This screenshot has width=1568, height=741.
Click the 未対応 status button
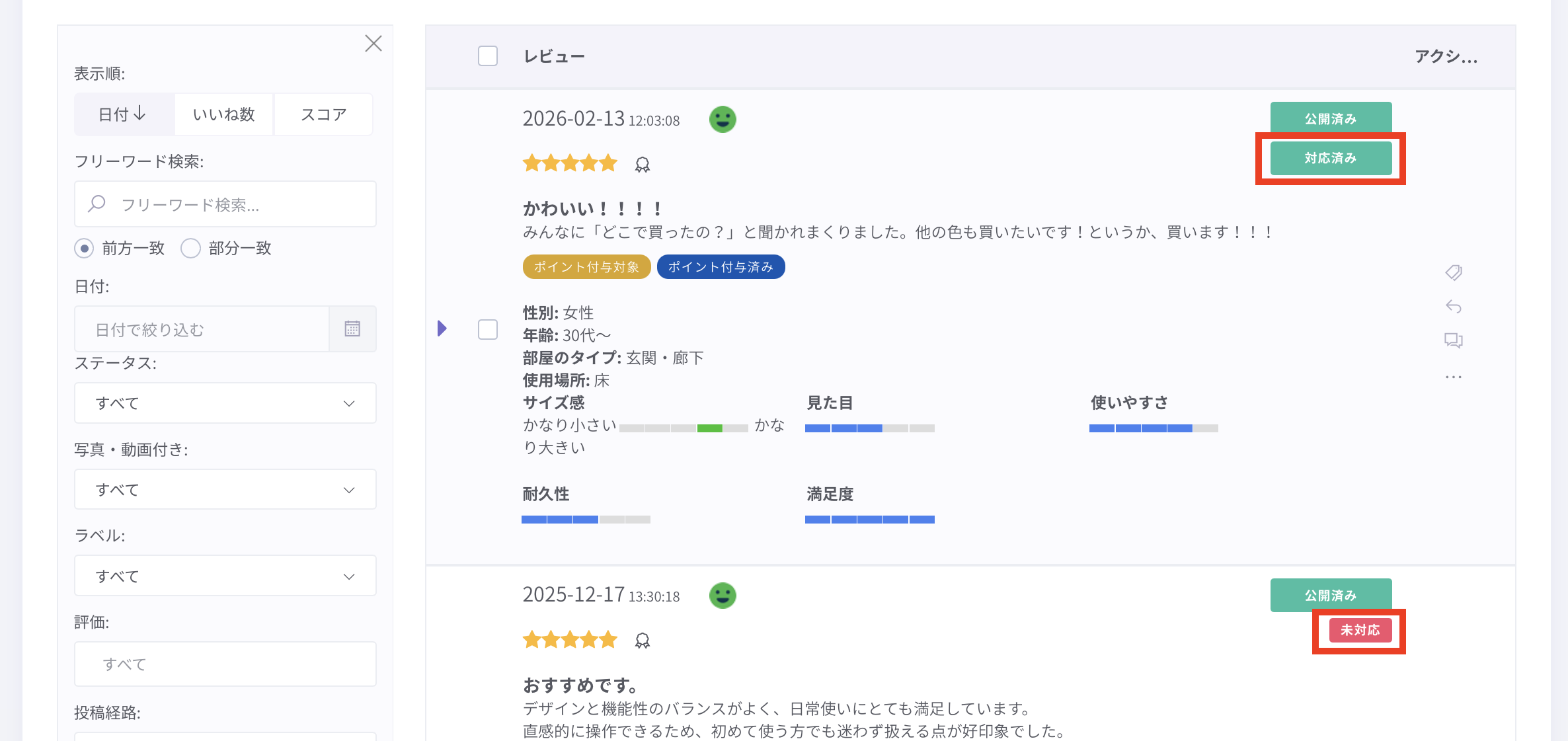(1360, 631)
